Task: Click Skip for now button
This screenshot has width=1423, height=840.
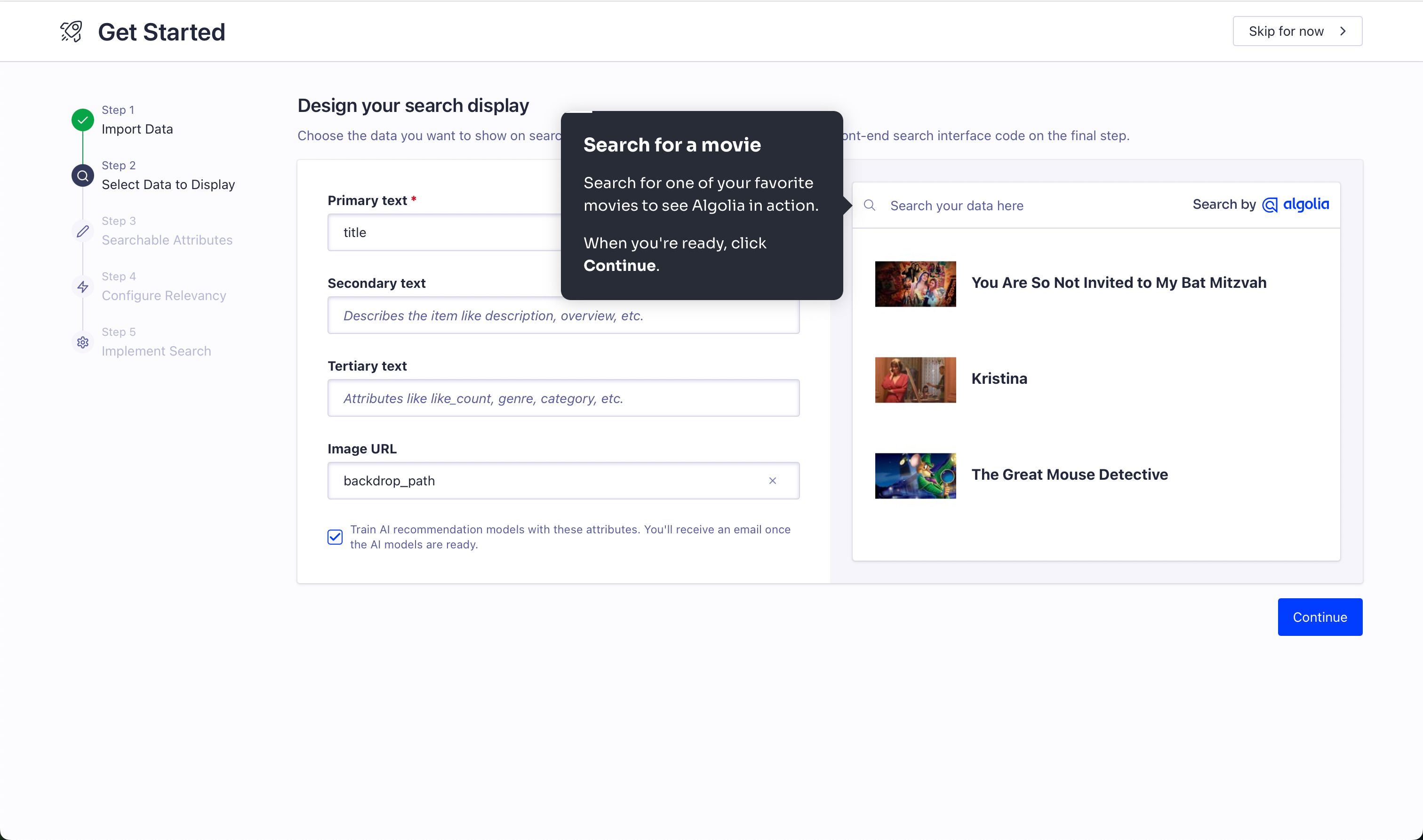Action: [1297, 31]
